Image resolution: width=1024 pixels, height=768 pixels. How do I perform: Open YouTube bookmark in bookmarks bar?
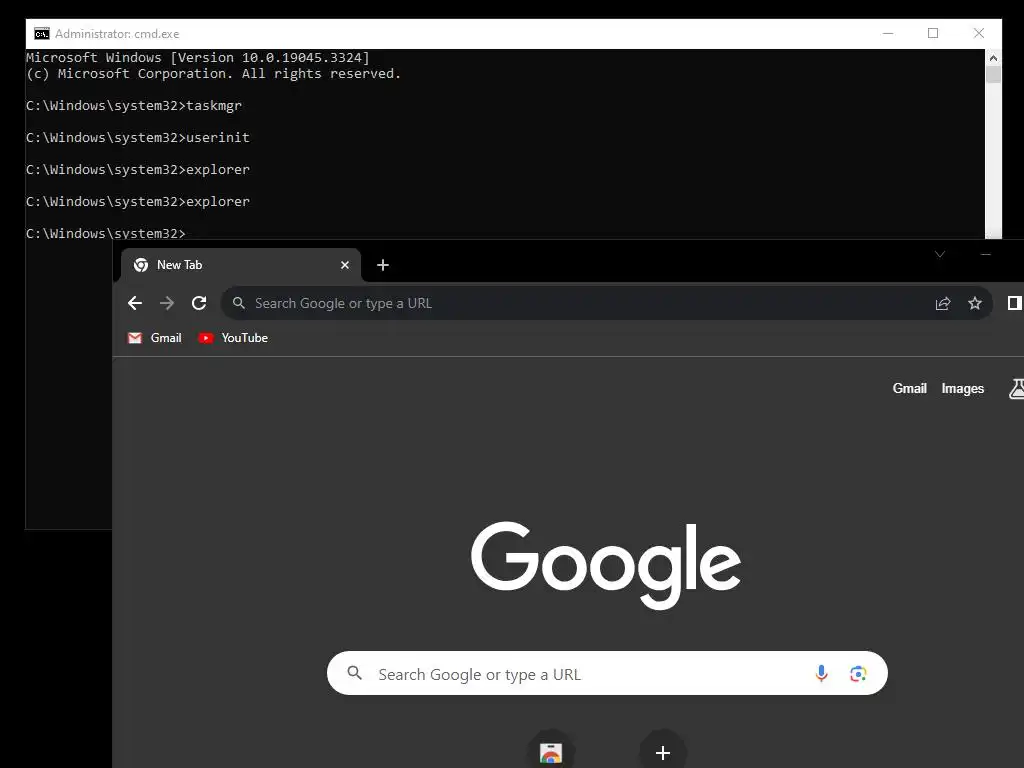point(233,338)
